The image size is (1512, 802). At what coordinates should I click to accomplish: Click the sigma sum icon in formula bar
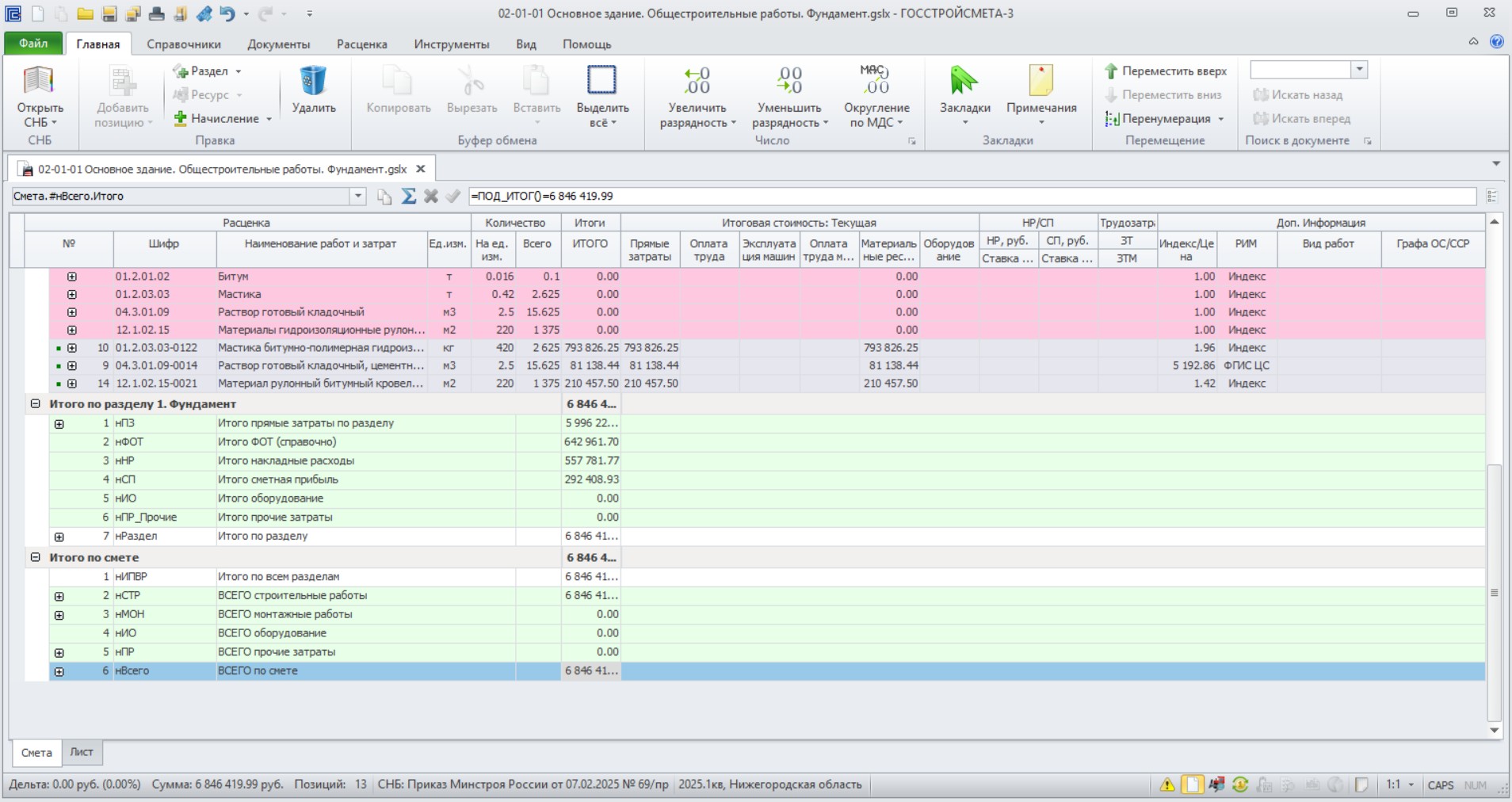408,196
